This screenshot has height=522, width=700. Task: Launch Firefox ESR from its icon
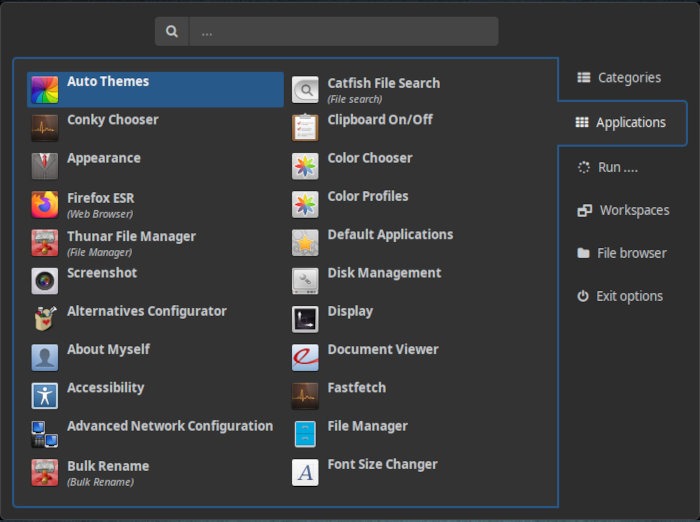click(x=45, y=205)
